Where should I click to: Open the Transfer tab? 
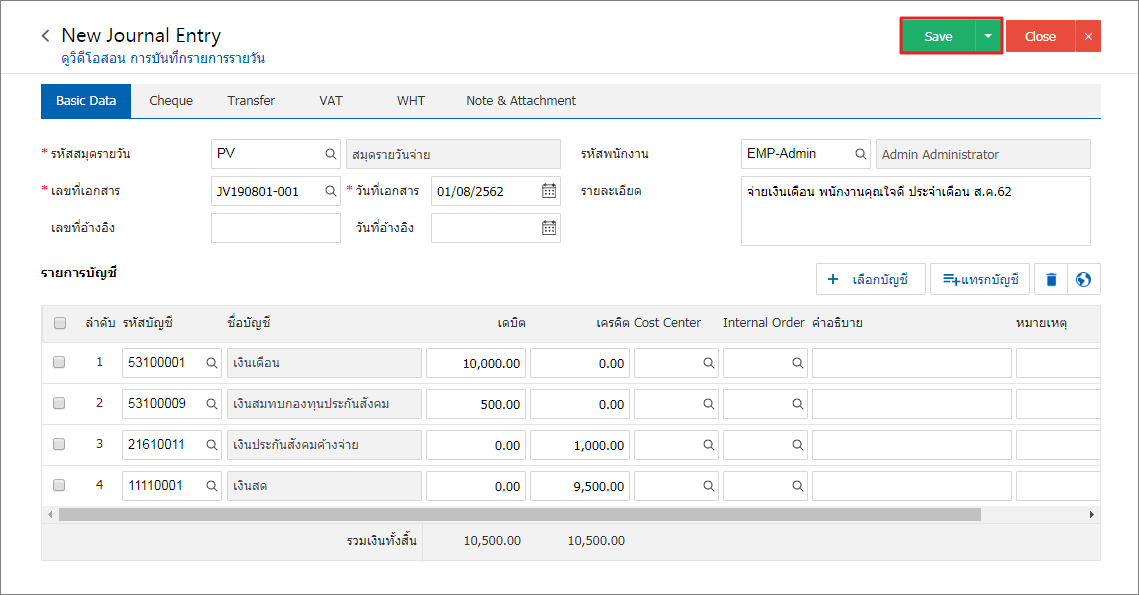coord(251,101)
